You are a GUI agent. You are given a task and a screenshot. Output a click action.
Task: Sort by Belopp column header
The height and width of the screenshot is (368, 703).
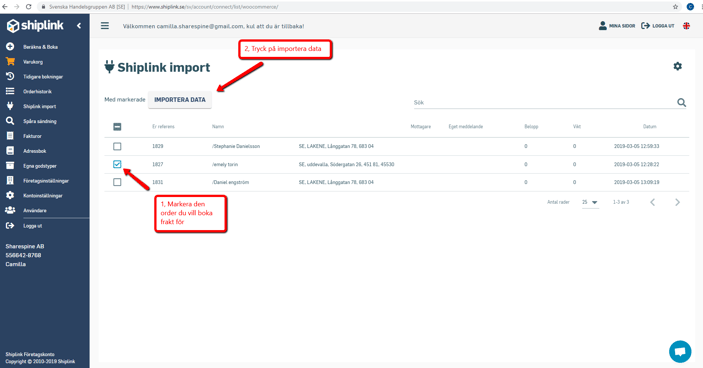531,127
